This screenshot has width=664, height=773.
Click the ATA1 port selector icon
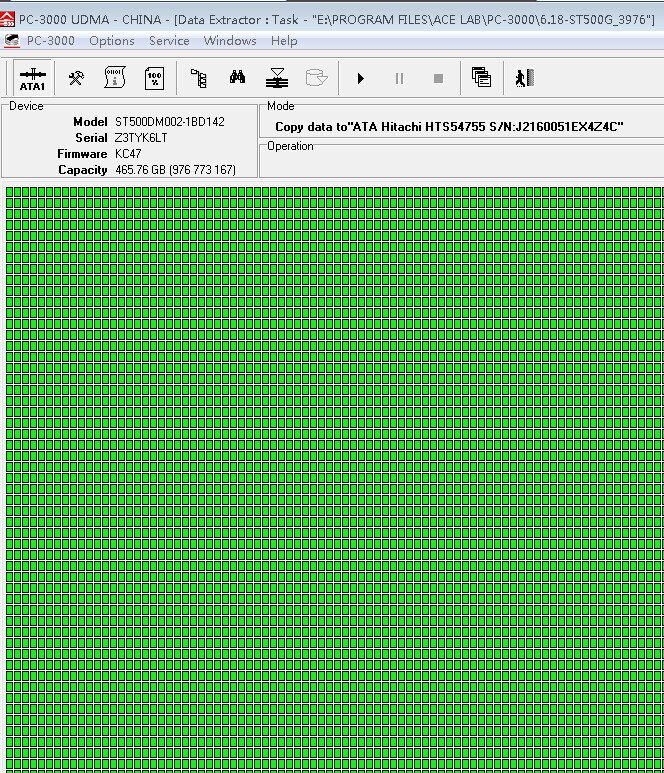point(32,78)
